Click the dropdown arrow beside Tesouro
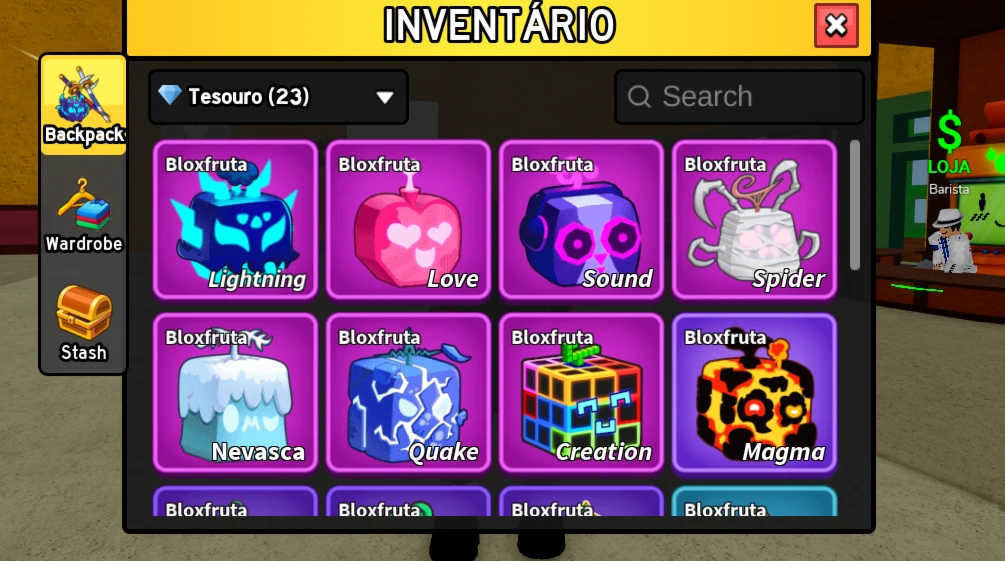Image resolution: width=1005 pixels, height=561 pixels. 385,97
